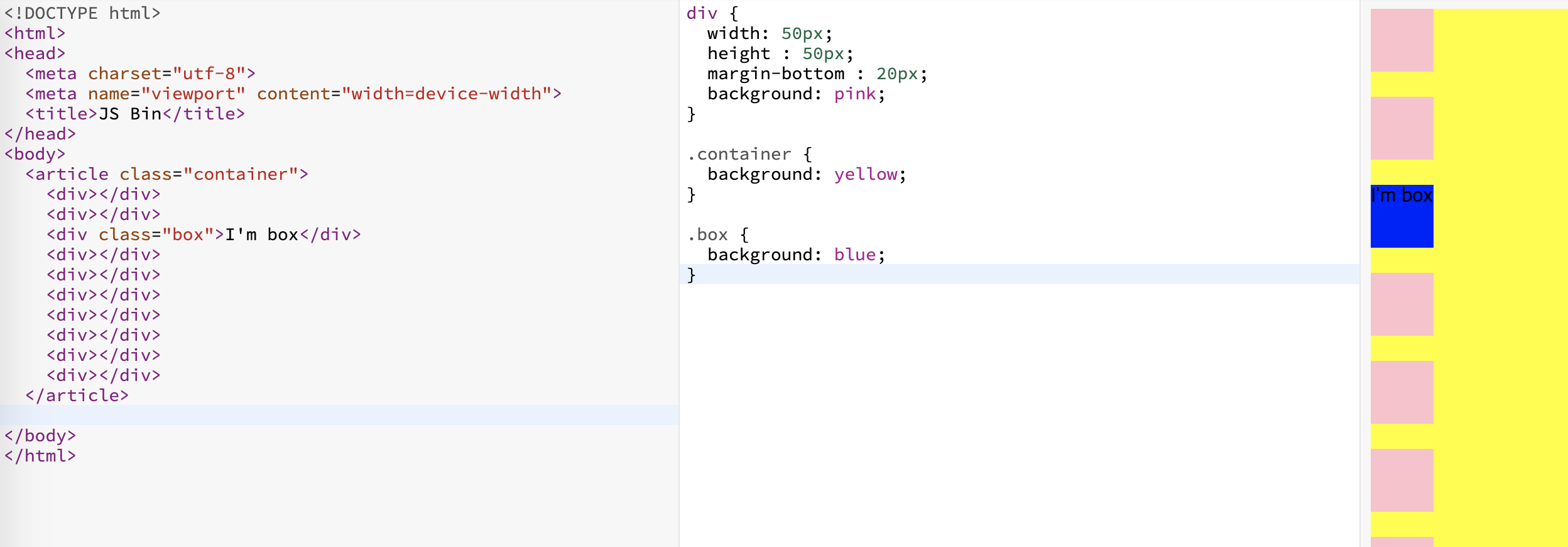Click the "background: blue;" CSS rule

coord(797,255)
